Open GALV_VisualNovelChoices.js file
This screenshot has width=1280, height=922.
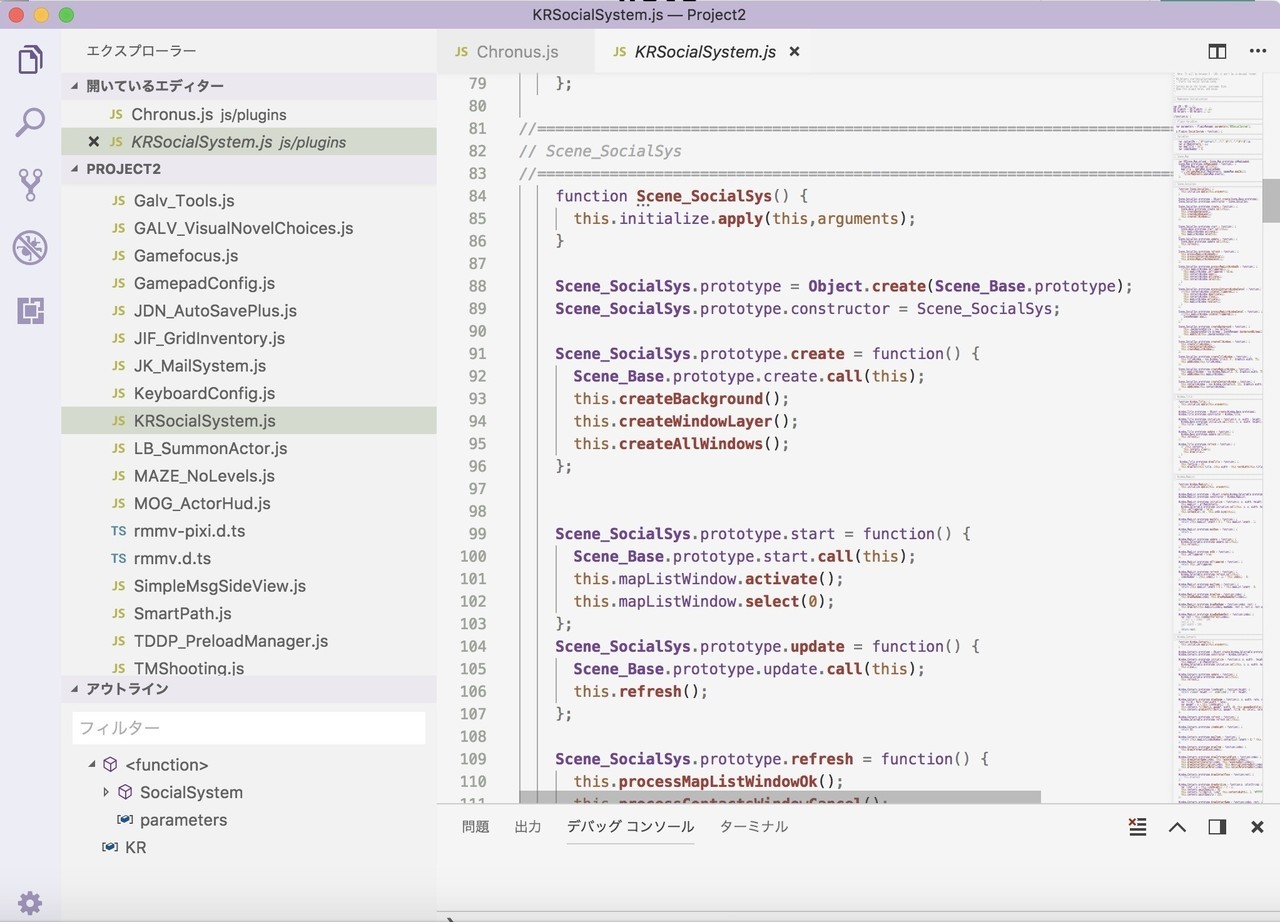pyautogui.click(x=249, y=228)
